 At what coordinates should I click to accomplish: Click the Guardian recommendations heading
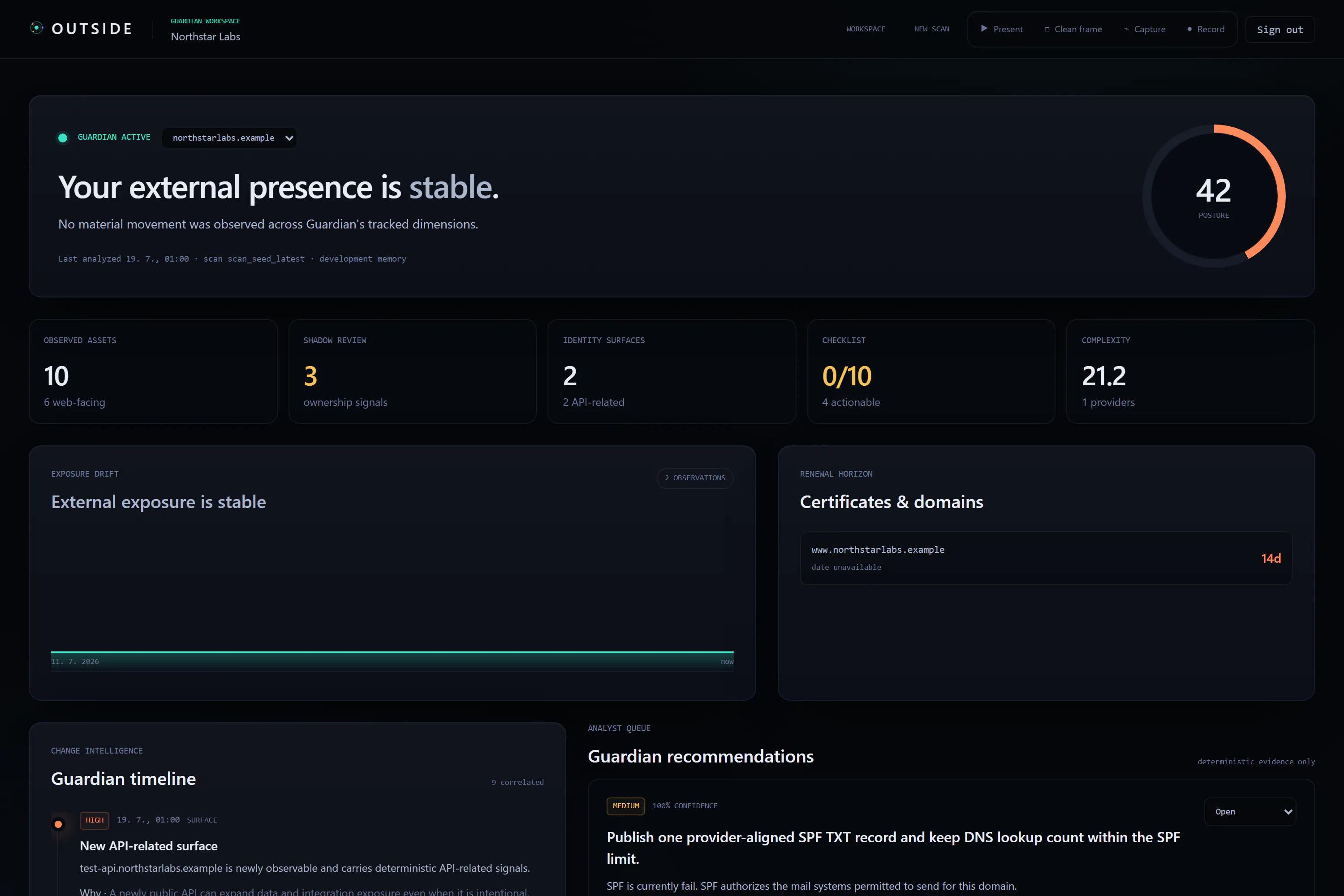701,757
